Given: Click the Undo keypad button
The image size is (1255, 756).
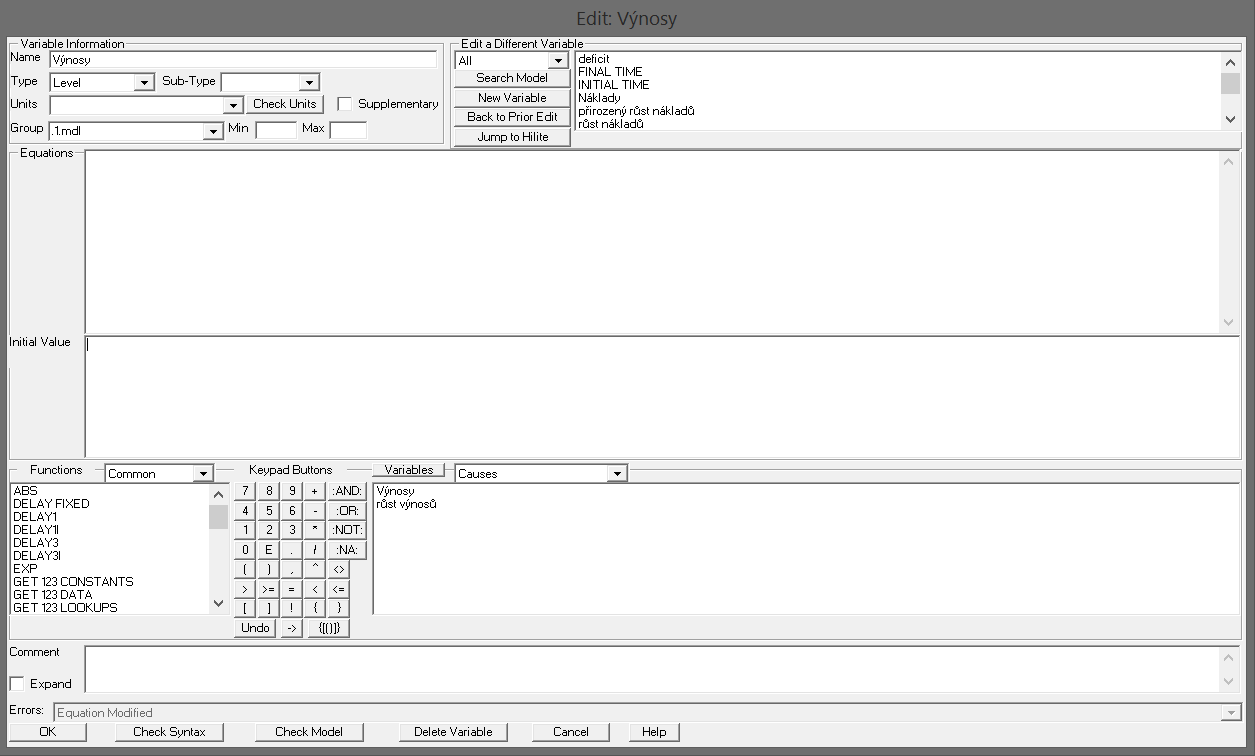Looking at the screenshot, I should coord(255,628).
